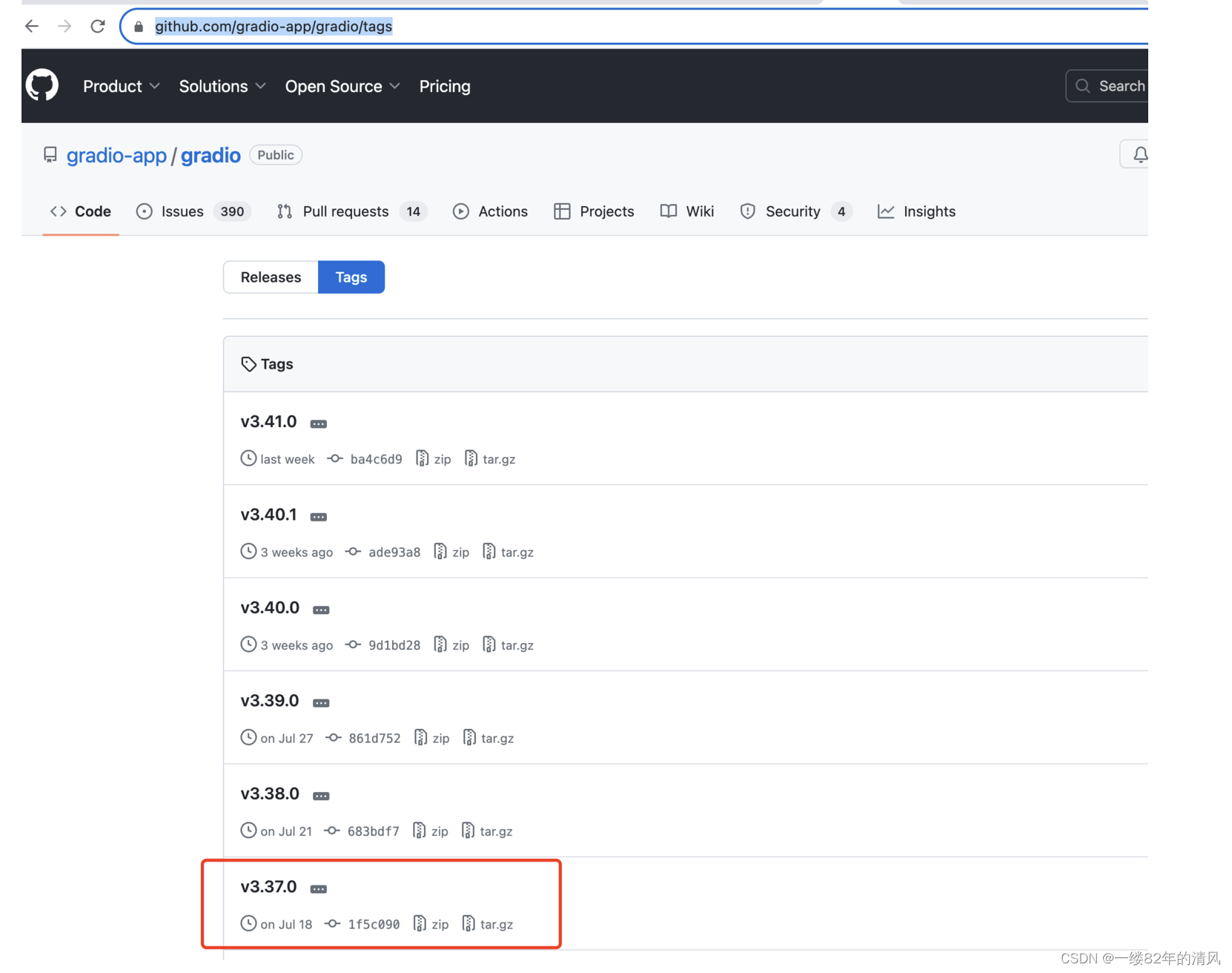Click the GitHub Search field
This screenshot has height=973, width=1232.
pyautogui.click(x=1107, y=86)
